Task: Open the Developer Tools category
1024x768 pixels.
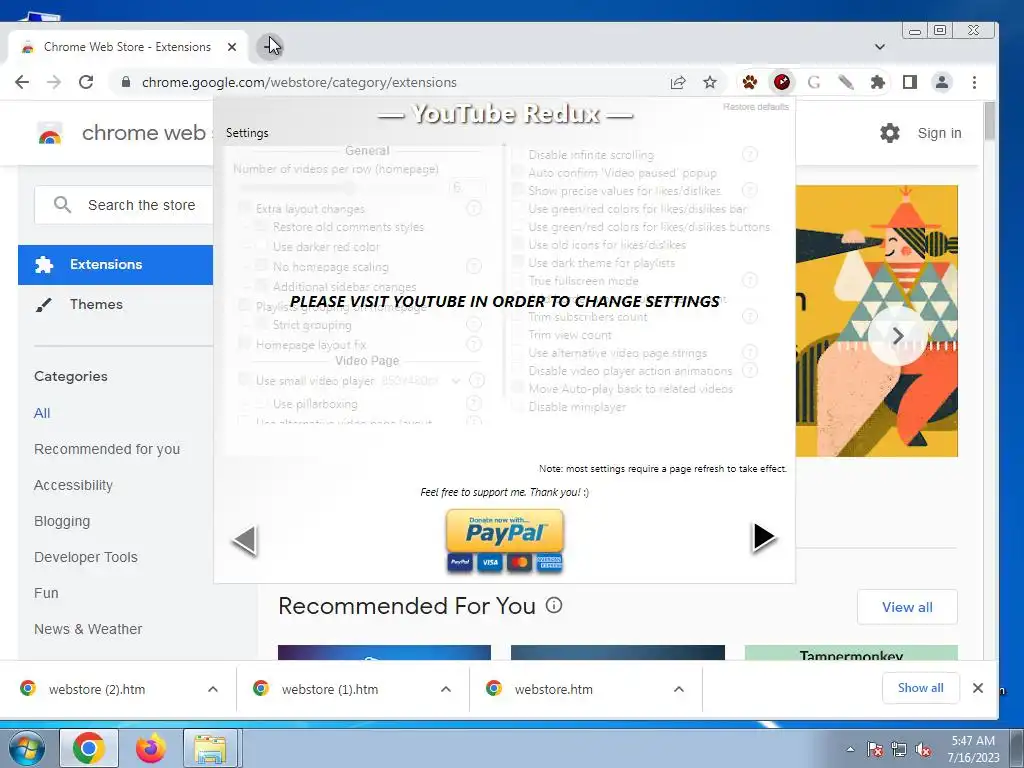Action: pyautogui.click(x=86, y=557)
